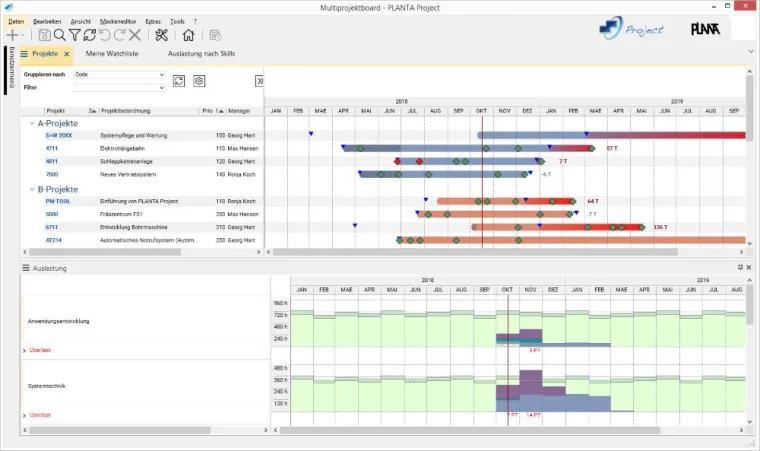
Task: Pin the Auslastung panel
Action: tap(739, 268)
